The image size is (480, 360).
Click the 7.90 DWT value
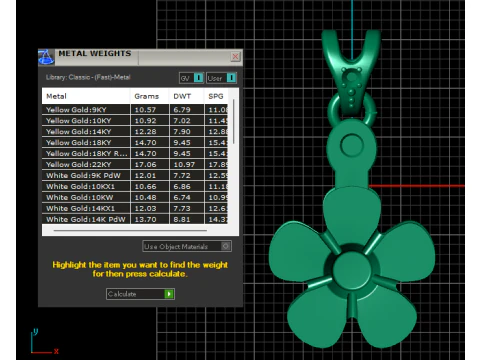[x=182, y=132]
